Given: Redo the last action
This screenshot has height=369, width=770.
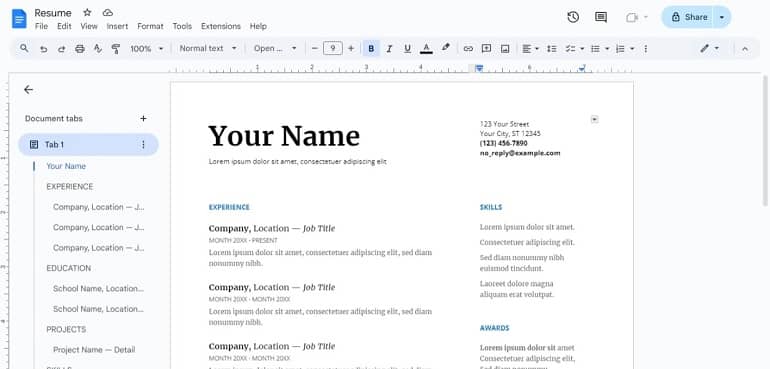Looking at the screenshot, I should click(61, 49).
